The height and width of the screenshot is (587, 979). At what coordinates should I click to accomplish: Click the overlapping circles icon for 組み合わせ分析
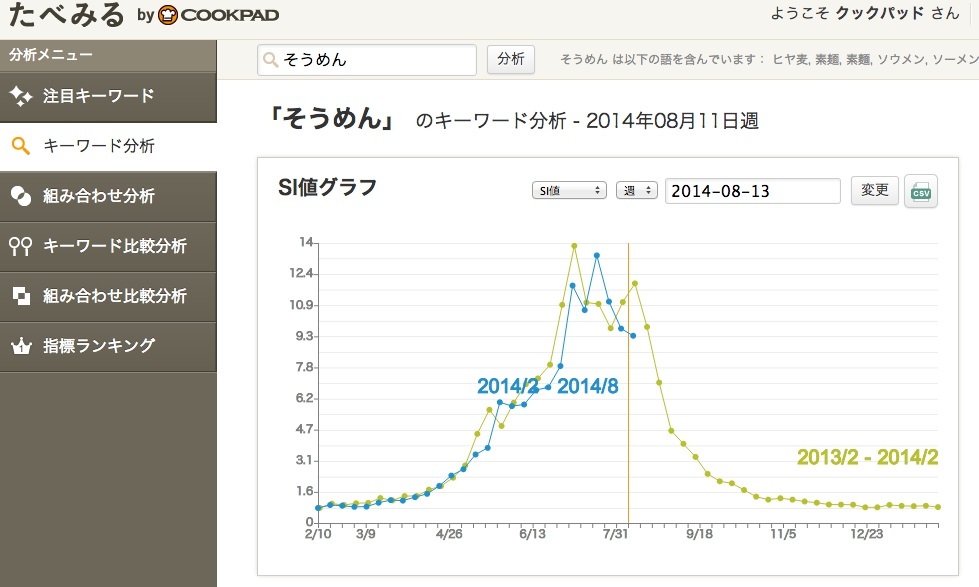(x=21, y=196)
